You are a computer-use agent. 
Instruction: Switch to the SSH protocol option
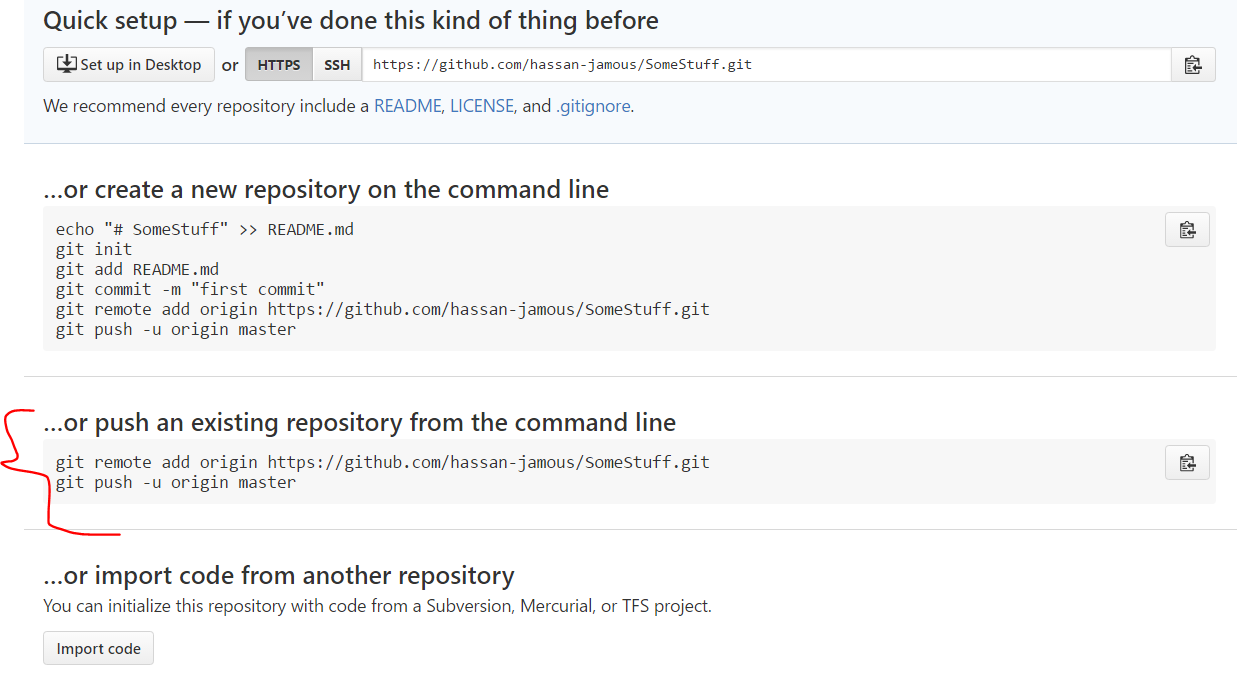[336, 63]
